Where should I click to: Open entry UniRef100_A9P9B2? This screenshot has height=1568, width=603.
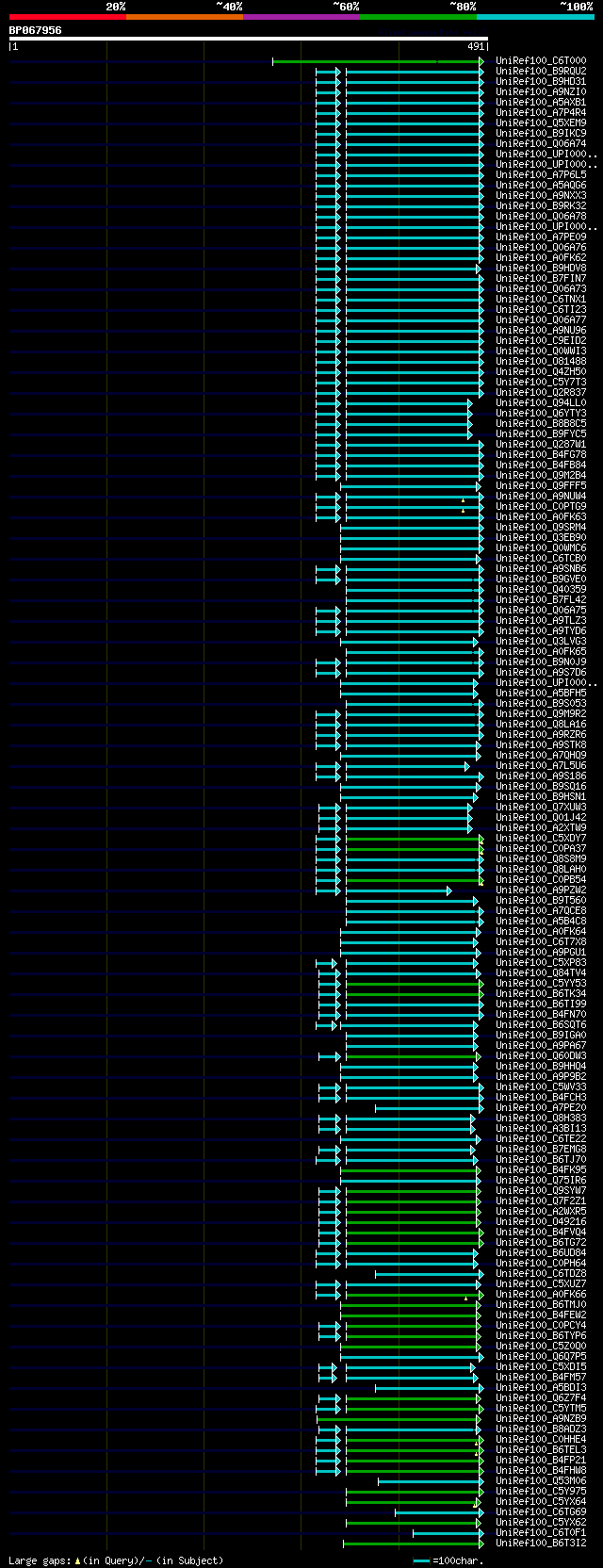[x=541, y=1077]
